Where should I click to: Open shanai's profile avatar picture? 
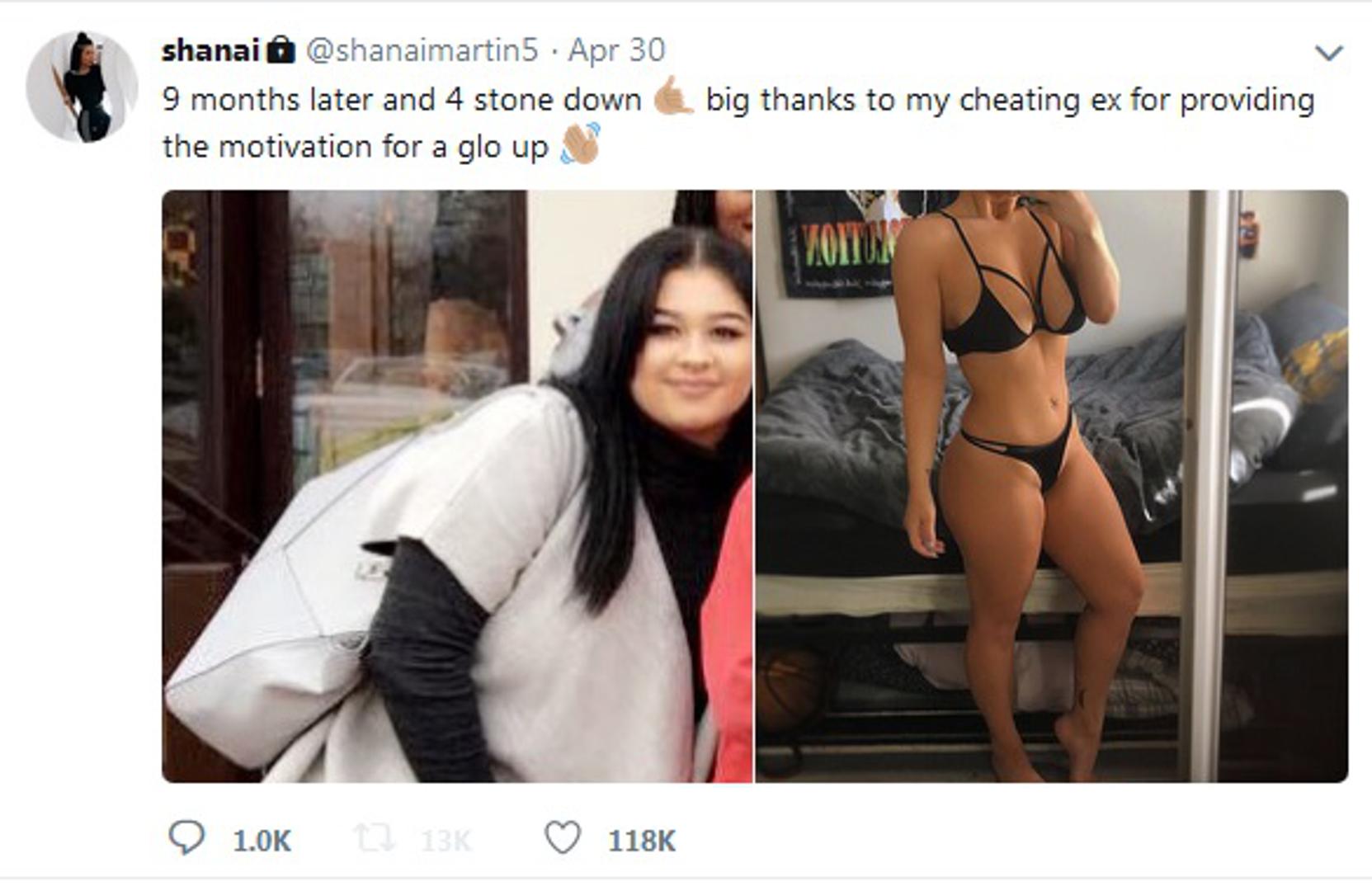[x=82, y=86]
